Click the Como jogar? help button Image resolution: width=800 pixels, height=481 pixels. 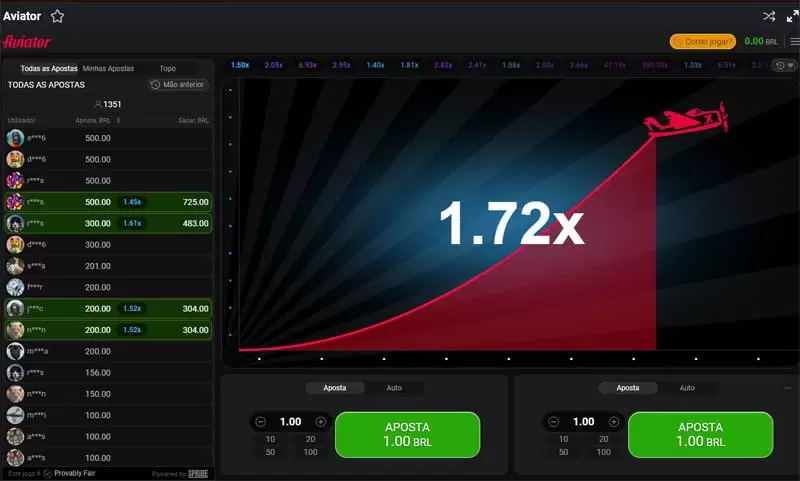(x=702, y=42)
